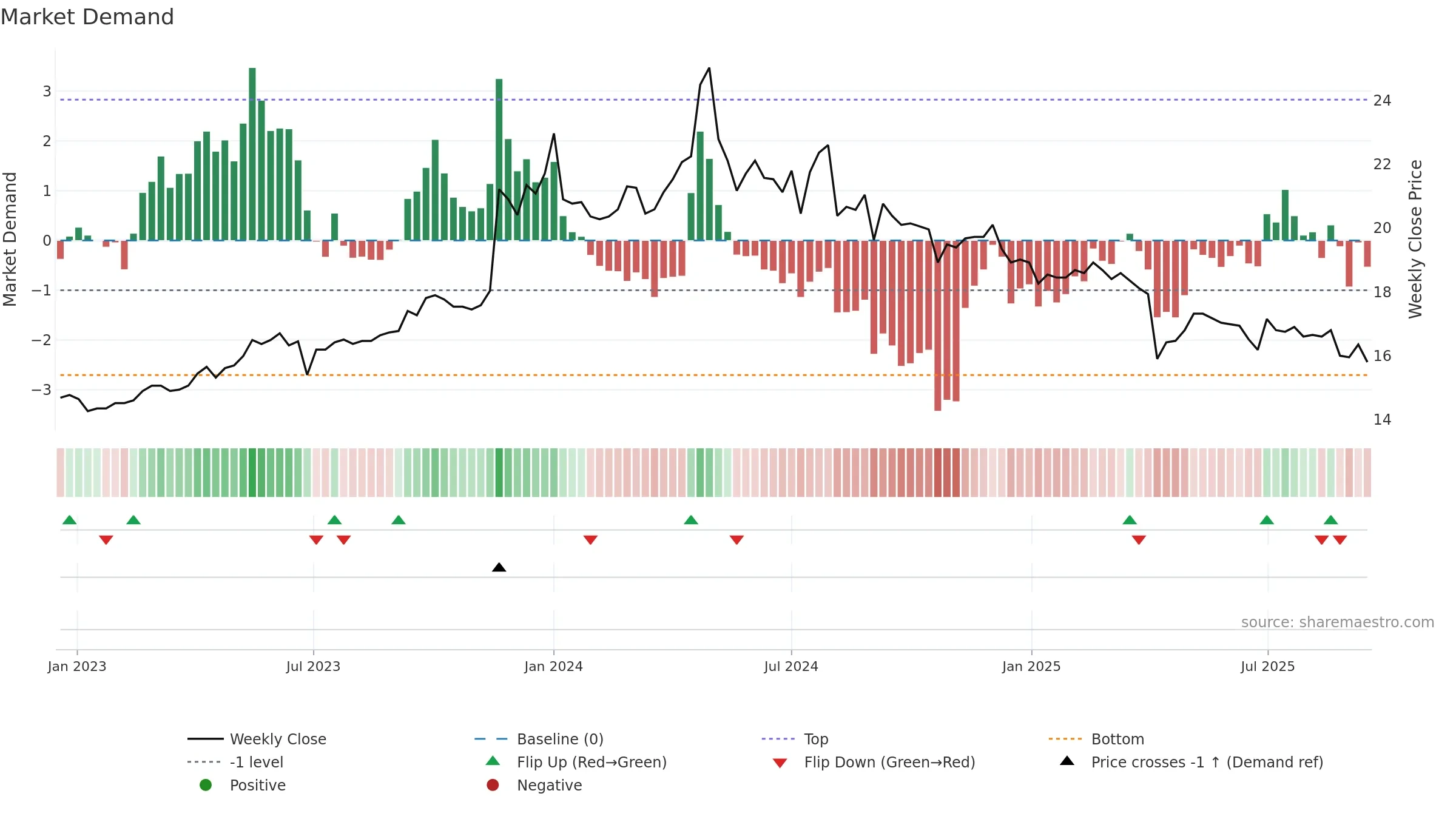Viewport: 1456px width, 819px height.
Task: Click the −3 tick on the demand axis
Action: [x=42, y=389]
